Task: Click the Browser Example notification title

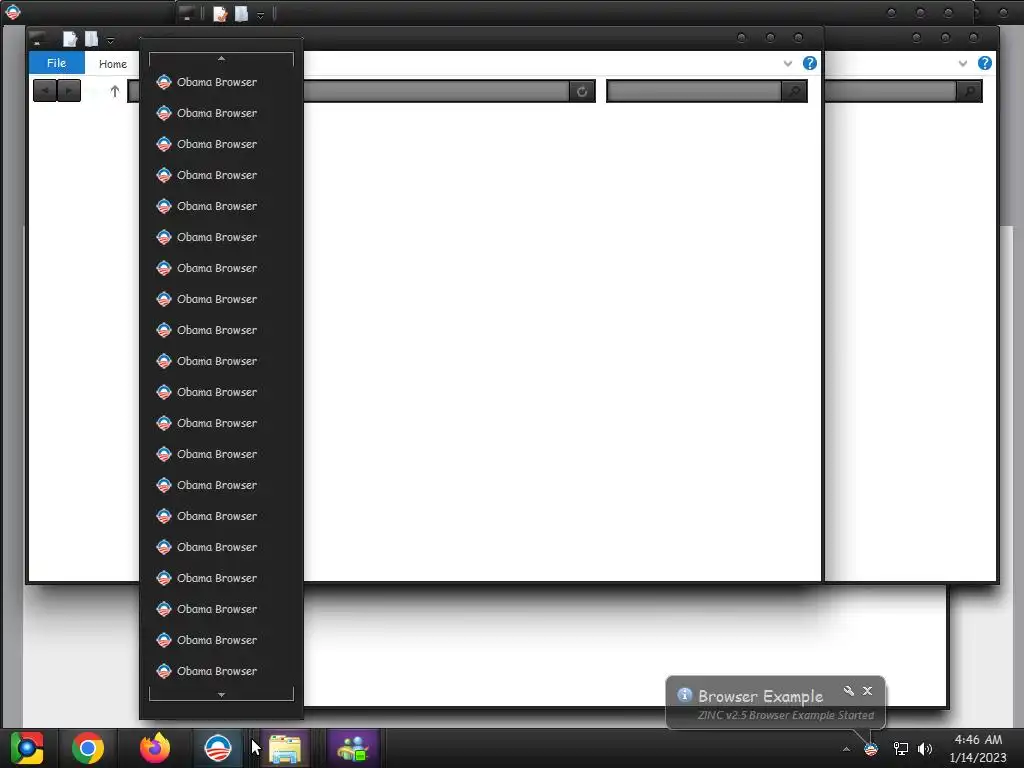Action: tap(761, 696)
